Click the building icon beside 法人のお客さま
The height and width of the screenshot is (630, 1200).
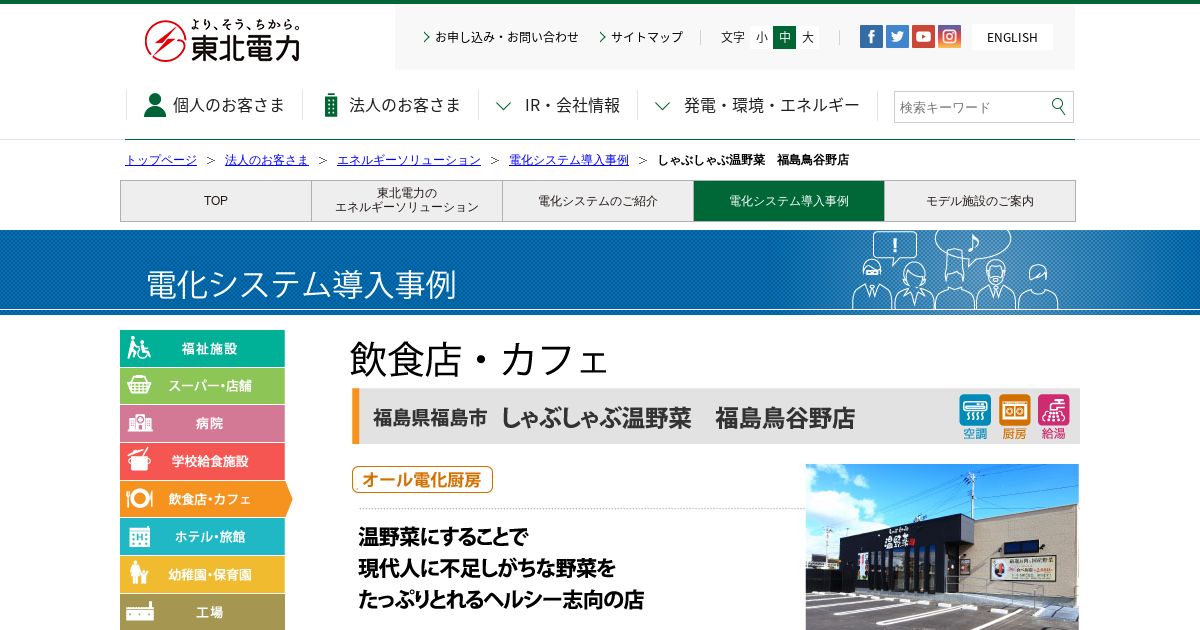pos(331,105)
